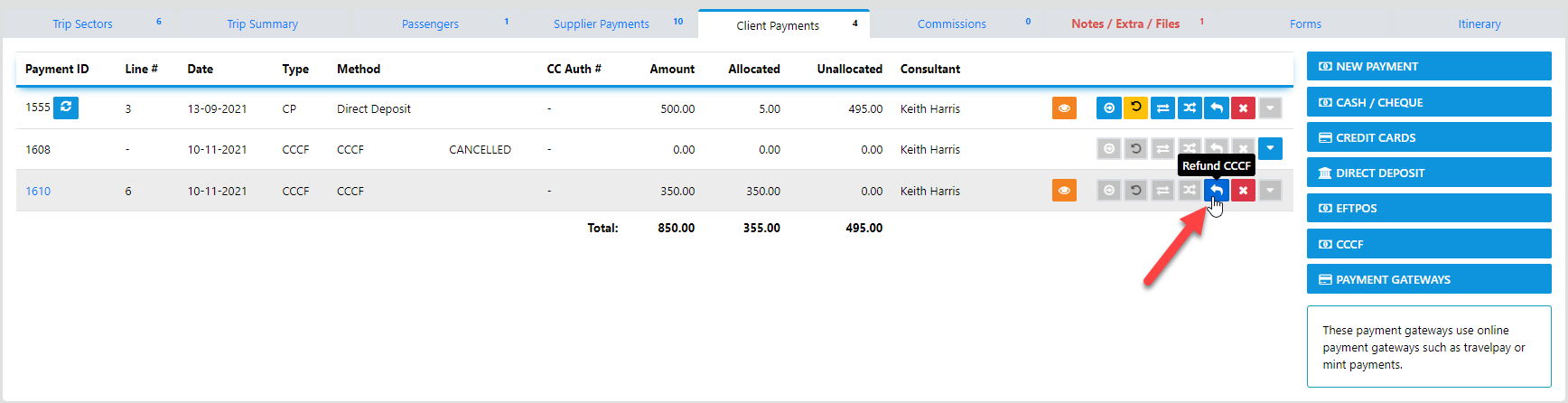The height and width of the screenshot is (403, 1568).
Task: Toggle orange eye icon for payment 1555
Action: [x=1064, y=108]
